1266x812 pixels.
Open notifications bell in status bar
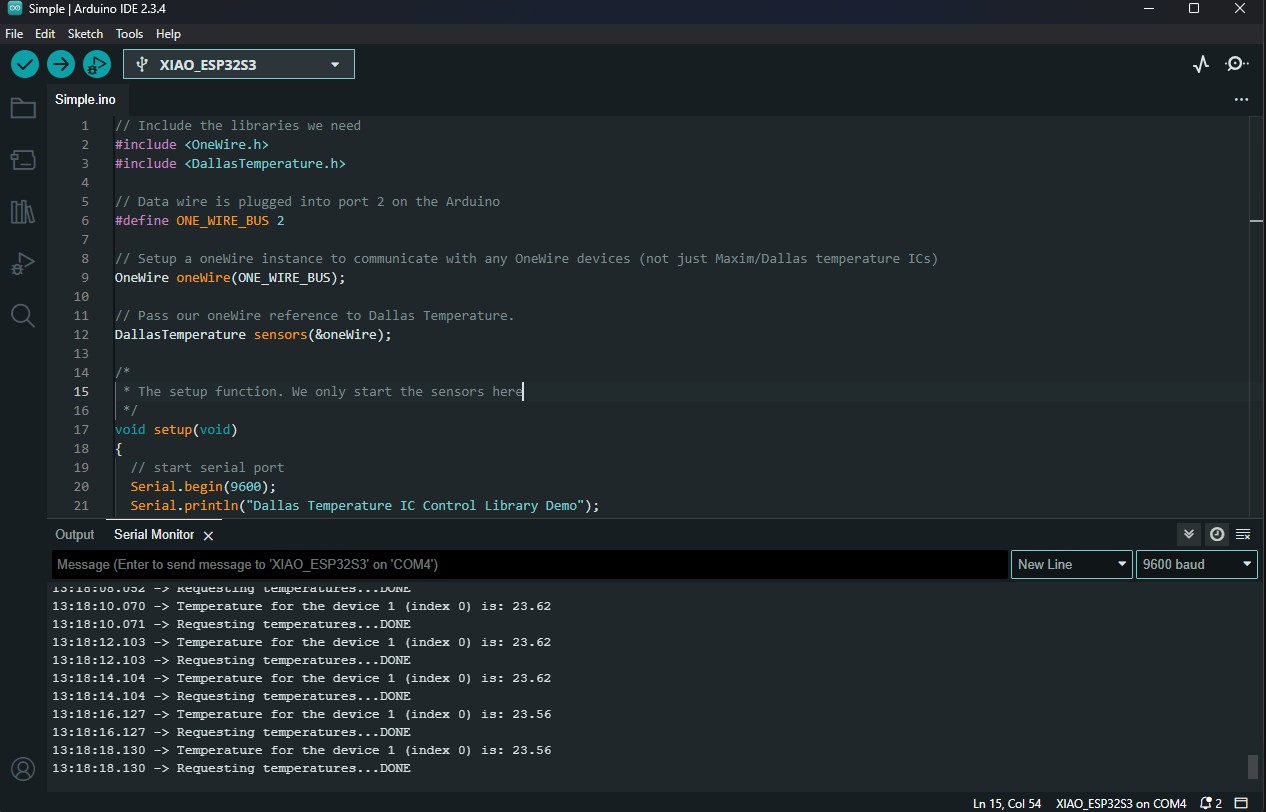[1210, 803]
